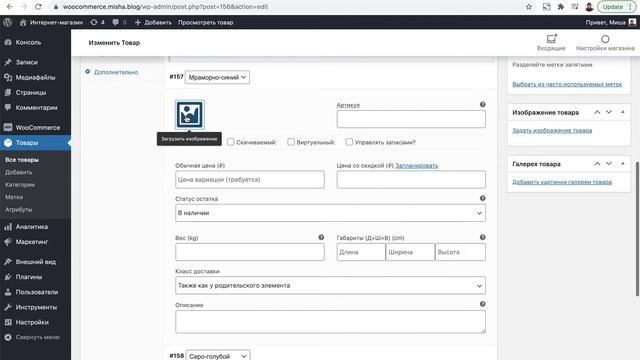Open the Атрибуты submenu
The width and height of the screenshot is (640, 360).
pos(18,209)
